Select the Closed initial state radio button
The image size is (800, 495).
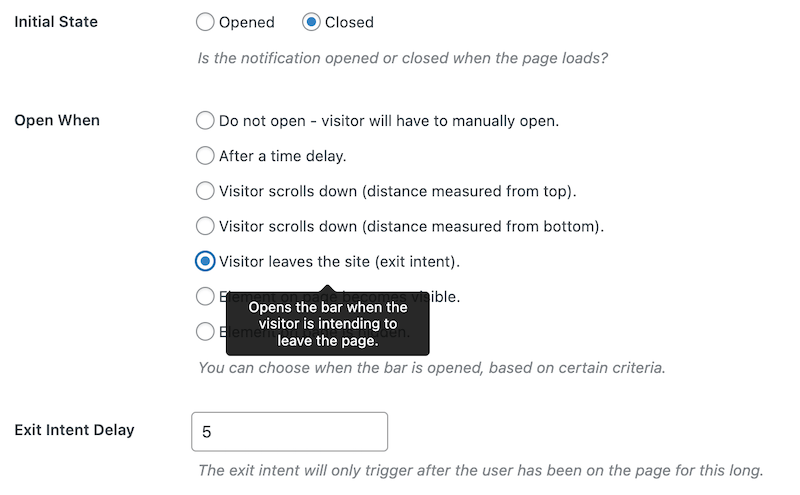[x=311, y=22]
